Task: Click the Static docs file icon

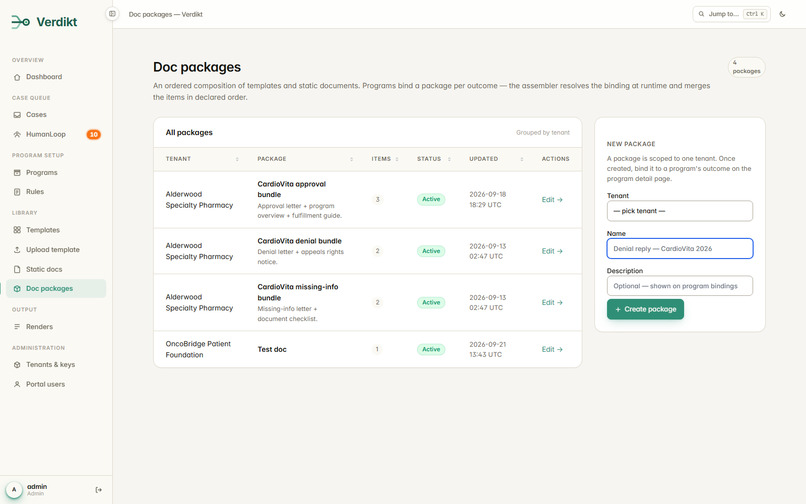Action: pyautogui.click(x=17, y=269)
